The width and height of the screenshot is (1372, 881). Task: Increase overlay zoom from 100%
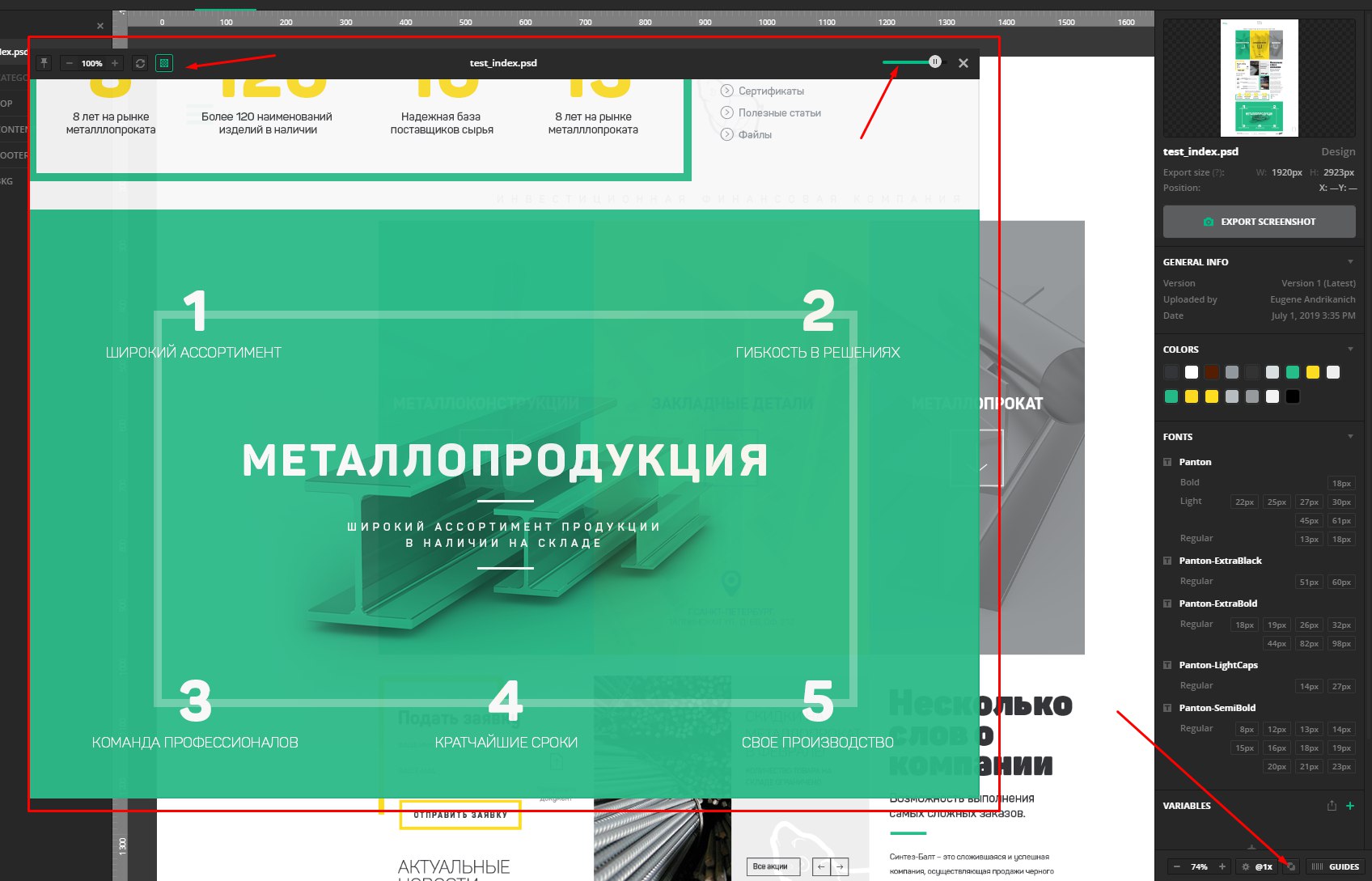click(115, 63)
